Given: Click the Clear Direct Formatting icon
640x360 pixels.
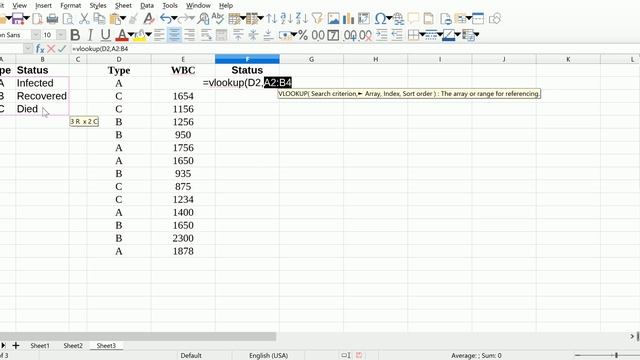Looking at the screenshot, I should click(149, 19).
